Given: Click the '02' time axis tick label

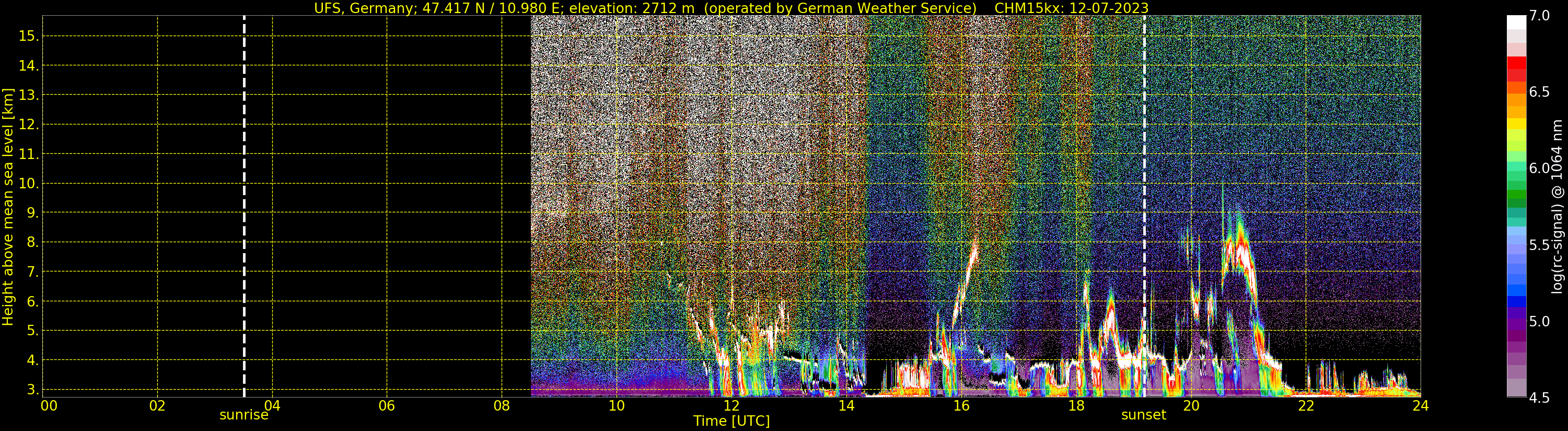Looking at the screenshot, I should click(x=158, y=405).
